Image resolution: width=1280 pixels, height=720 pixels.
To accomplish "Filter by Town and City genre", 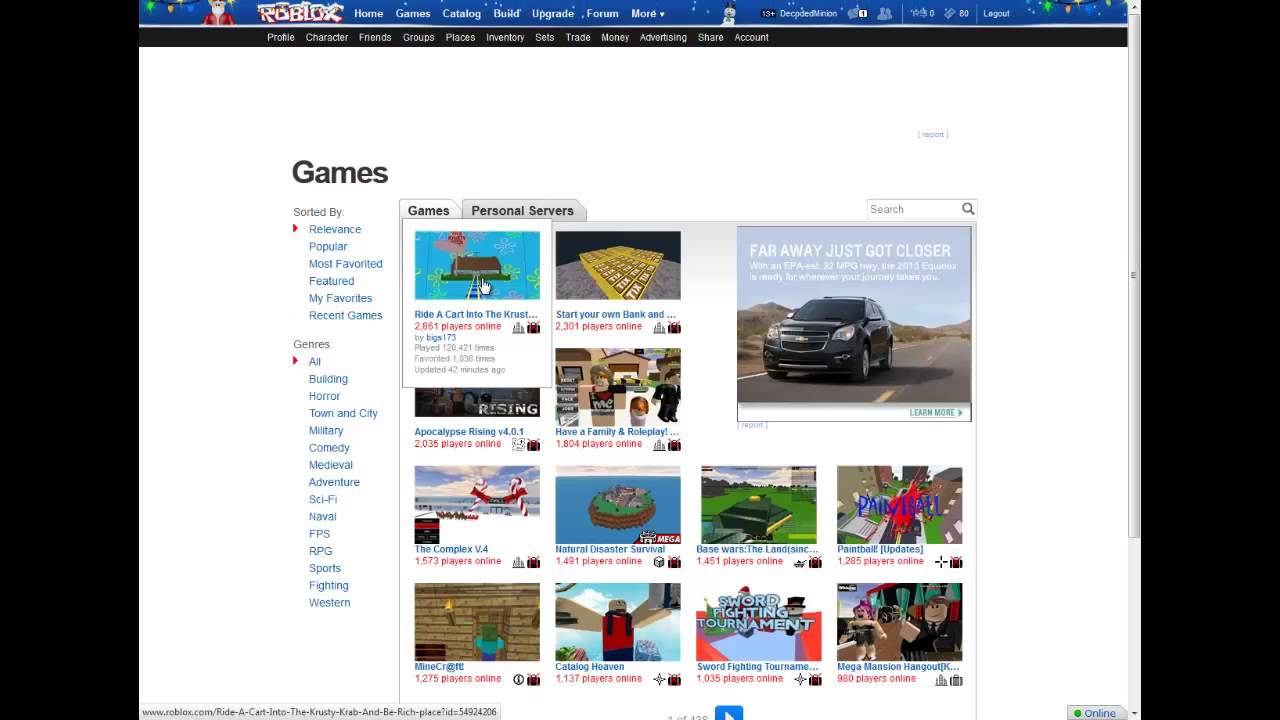I will [343, 413].
